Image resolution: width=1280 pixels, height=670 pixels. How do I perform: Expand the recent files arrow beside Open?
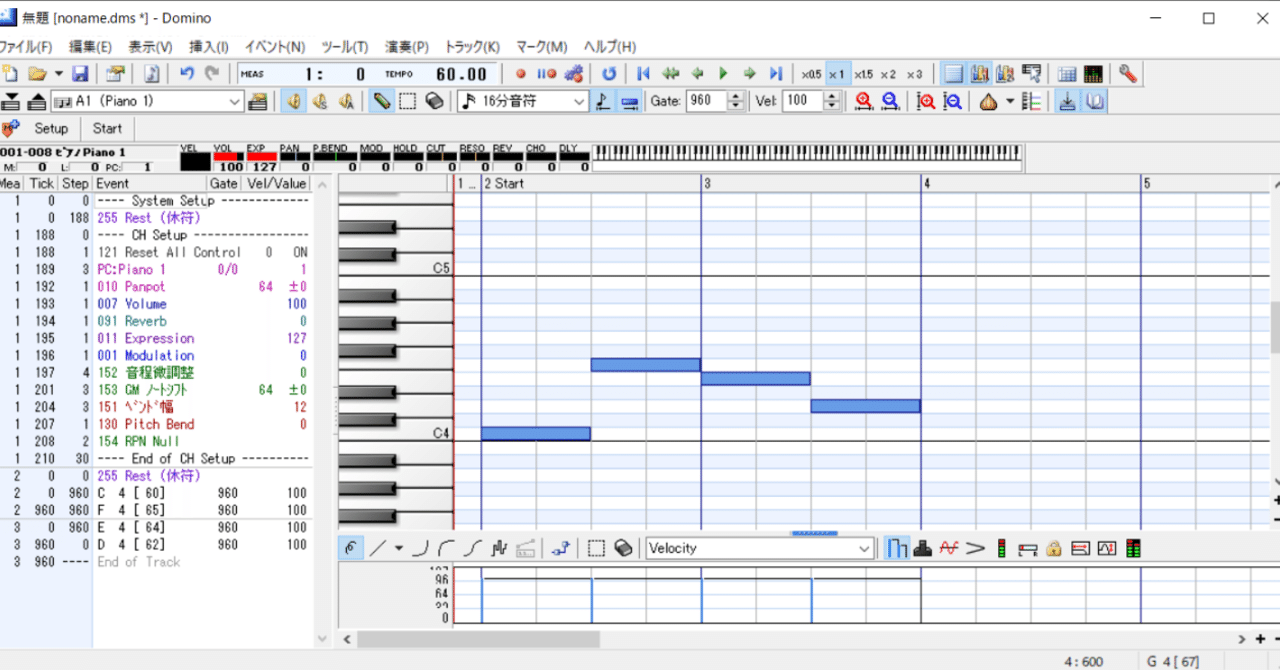tap(58, 74)
